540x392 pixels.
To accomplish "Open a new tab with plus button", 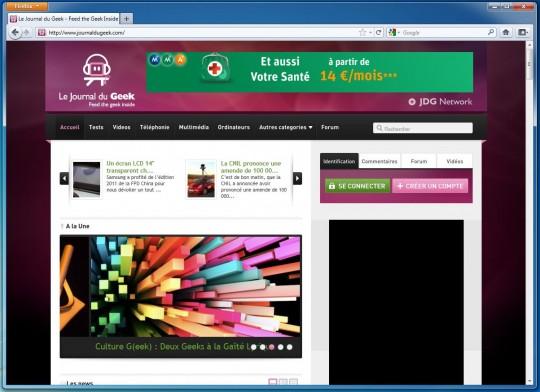I will [x=126, y=19].
